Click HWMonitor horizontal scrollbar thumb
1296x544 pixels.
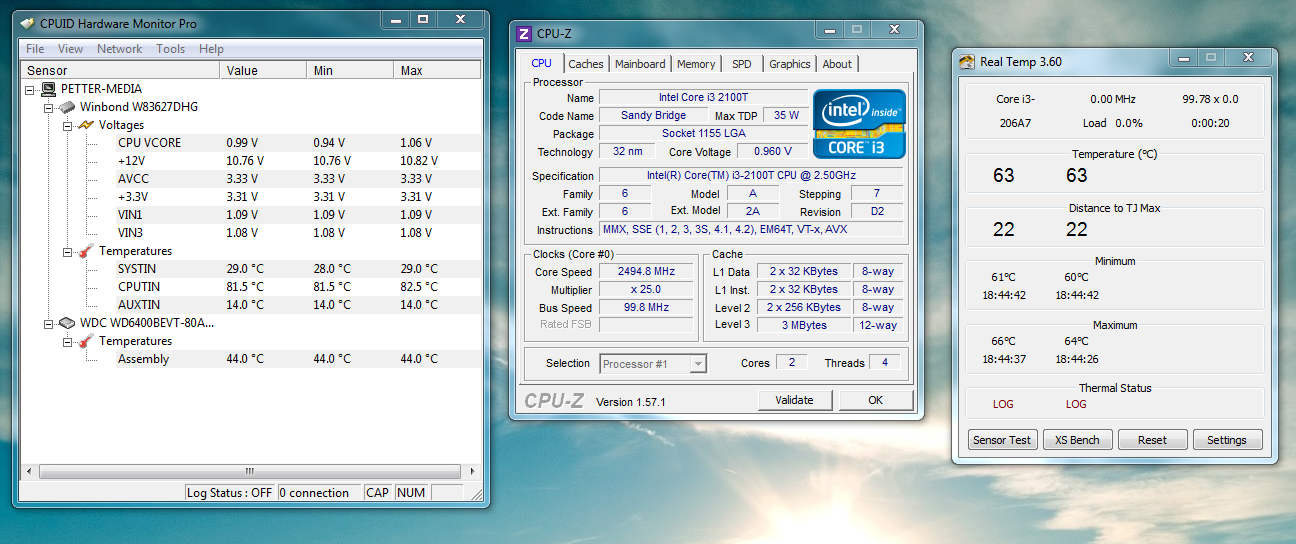point(249,472)
